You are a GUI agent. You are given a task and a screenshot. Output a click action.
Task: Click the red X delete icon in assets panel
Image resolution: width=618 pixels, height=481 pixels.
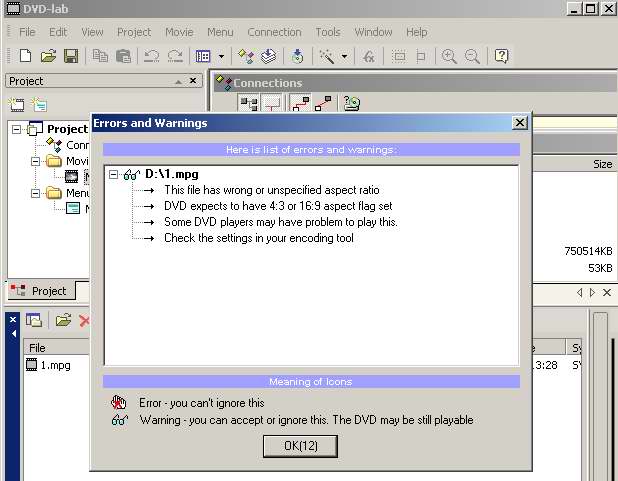coord(84,321)
